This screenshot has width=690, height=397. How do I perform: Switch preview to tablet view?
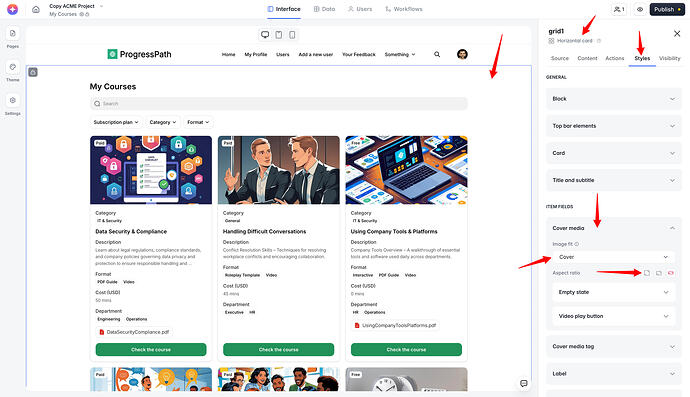[279, 34]
